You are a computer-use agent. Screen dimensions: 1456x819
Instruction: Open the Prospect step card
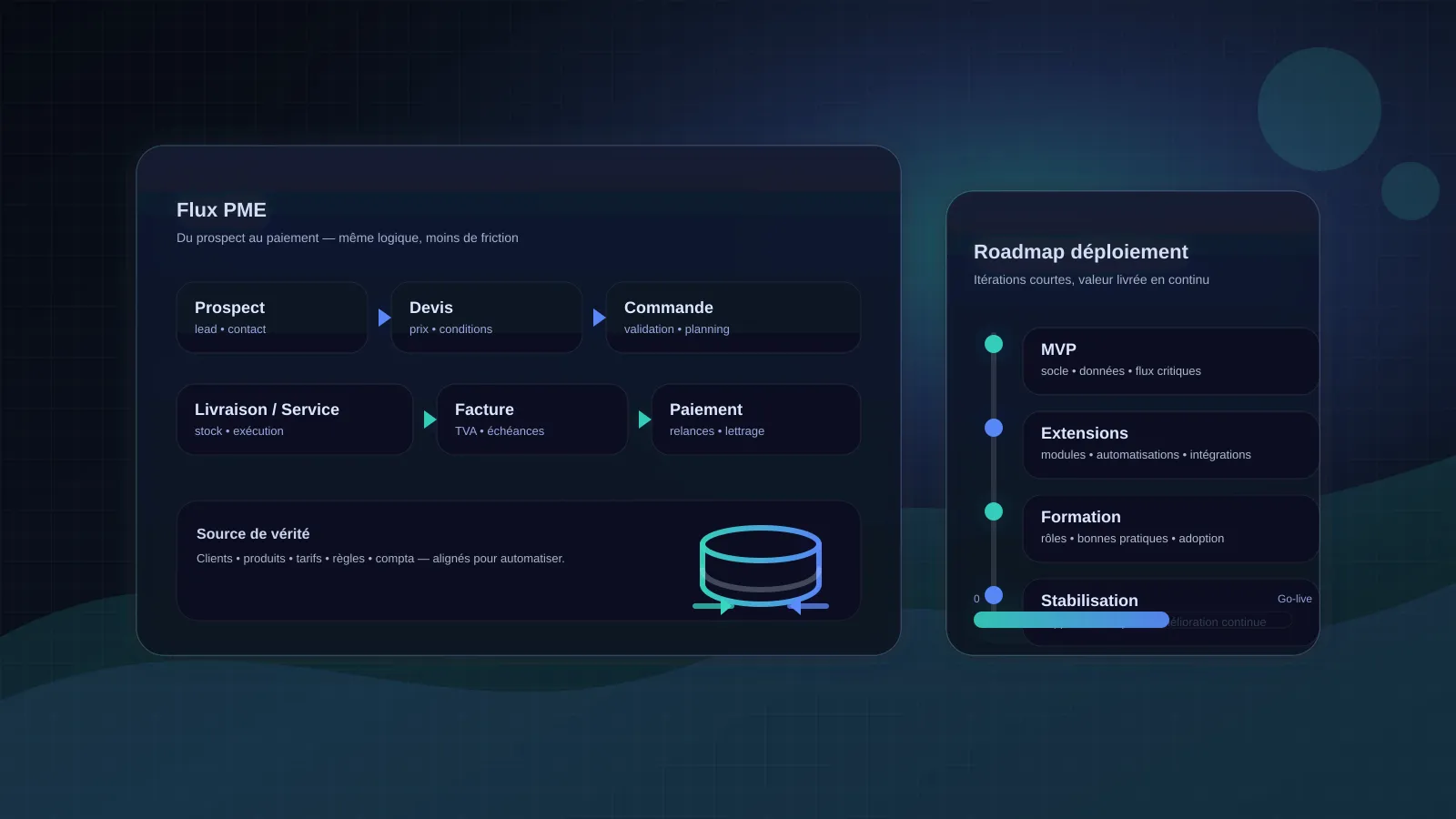(271, 318)
